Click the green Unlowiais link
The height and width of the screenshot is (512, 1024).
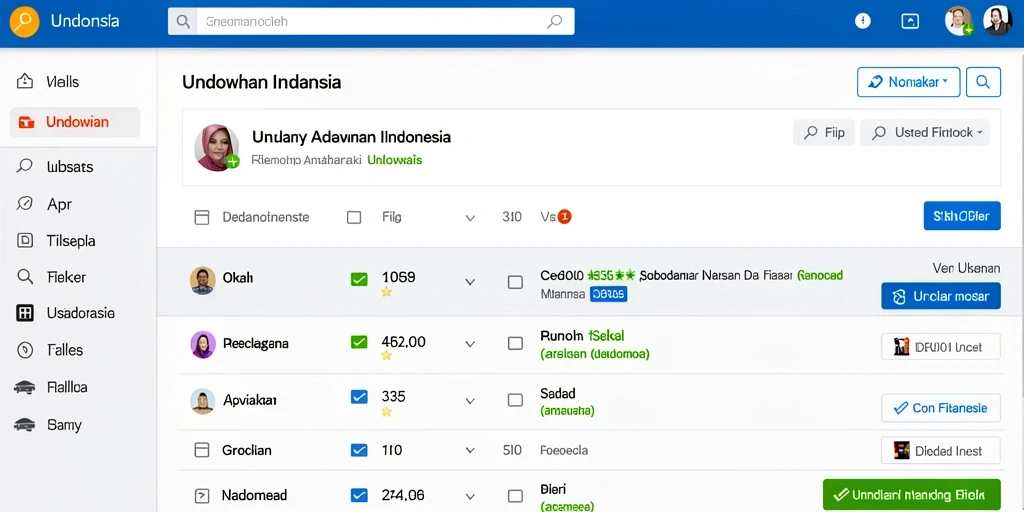[394, 159]
